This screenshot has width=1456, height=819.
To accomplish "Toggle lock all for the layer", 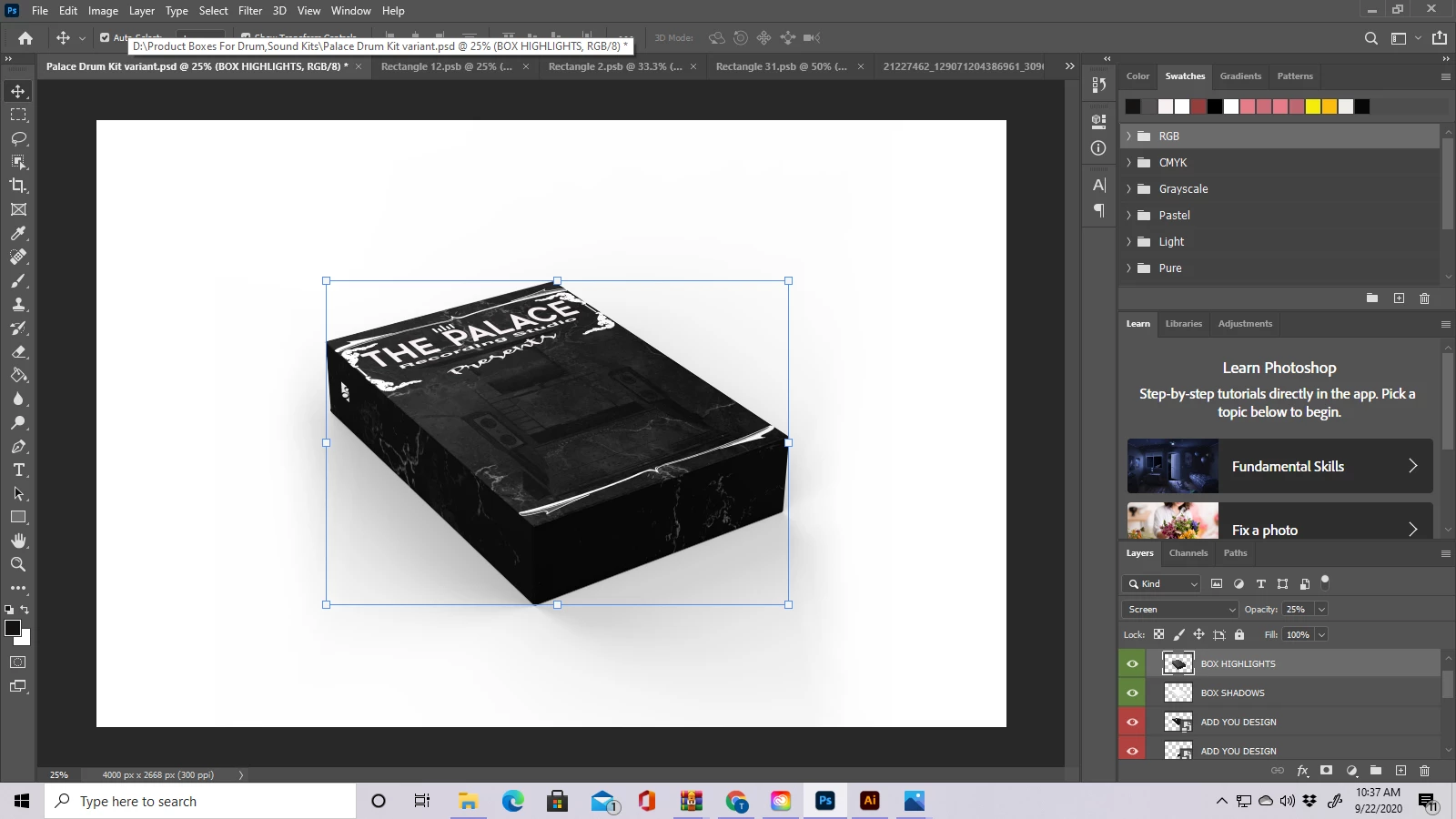I will 1239,634.
